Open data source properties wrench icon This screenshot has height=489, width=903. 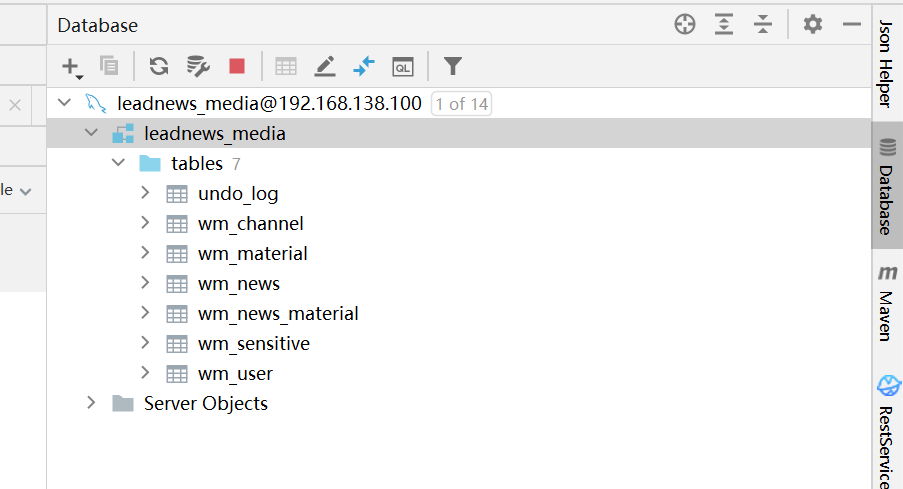click(198, 67)
